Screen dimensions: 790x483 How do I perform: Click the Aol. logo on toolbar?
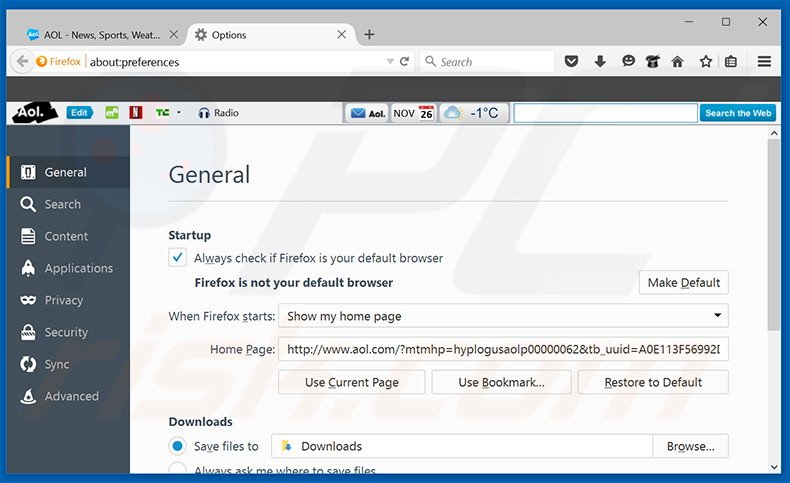point(34,112)
